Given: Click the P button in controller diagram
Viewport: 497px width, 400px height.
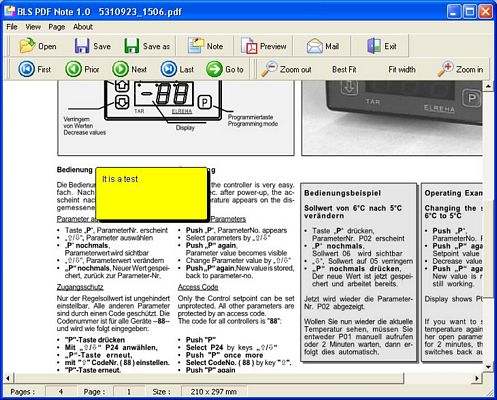Looking at the screenshot, I should click(x=205, y=102).
